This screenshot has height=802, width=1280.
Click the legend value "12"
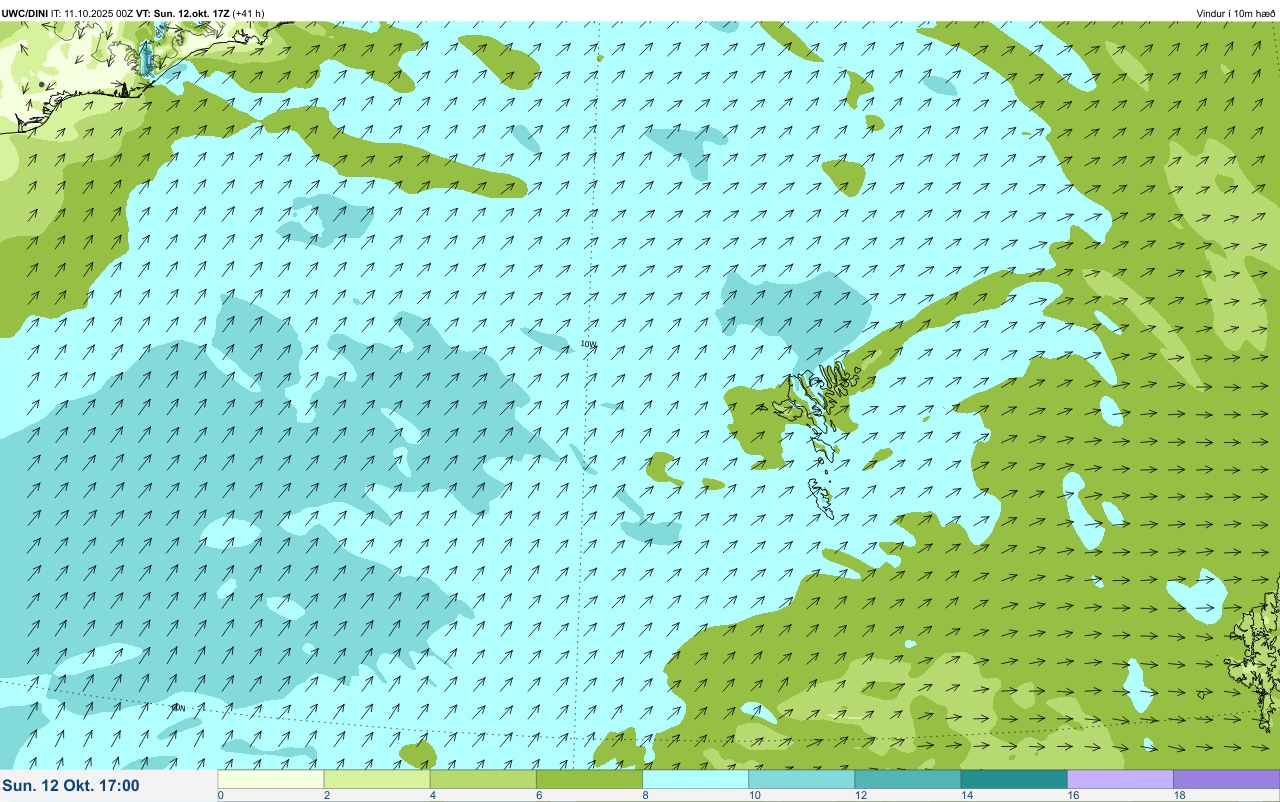(860, 795)
